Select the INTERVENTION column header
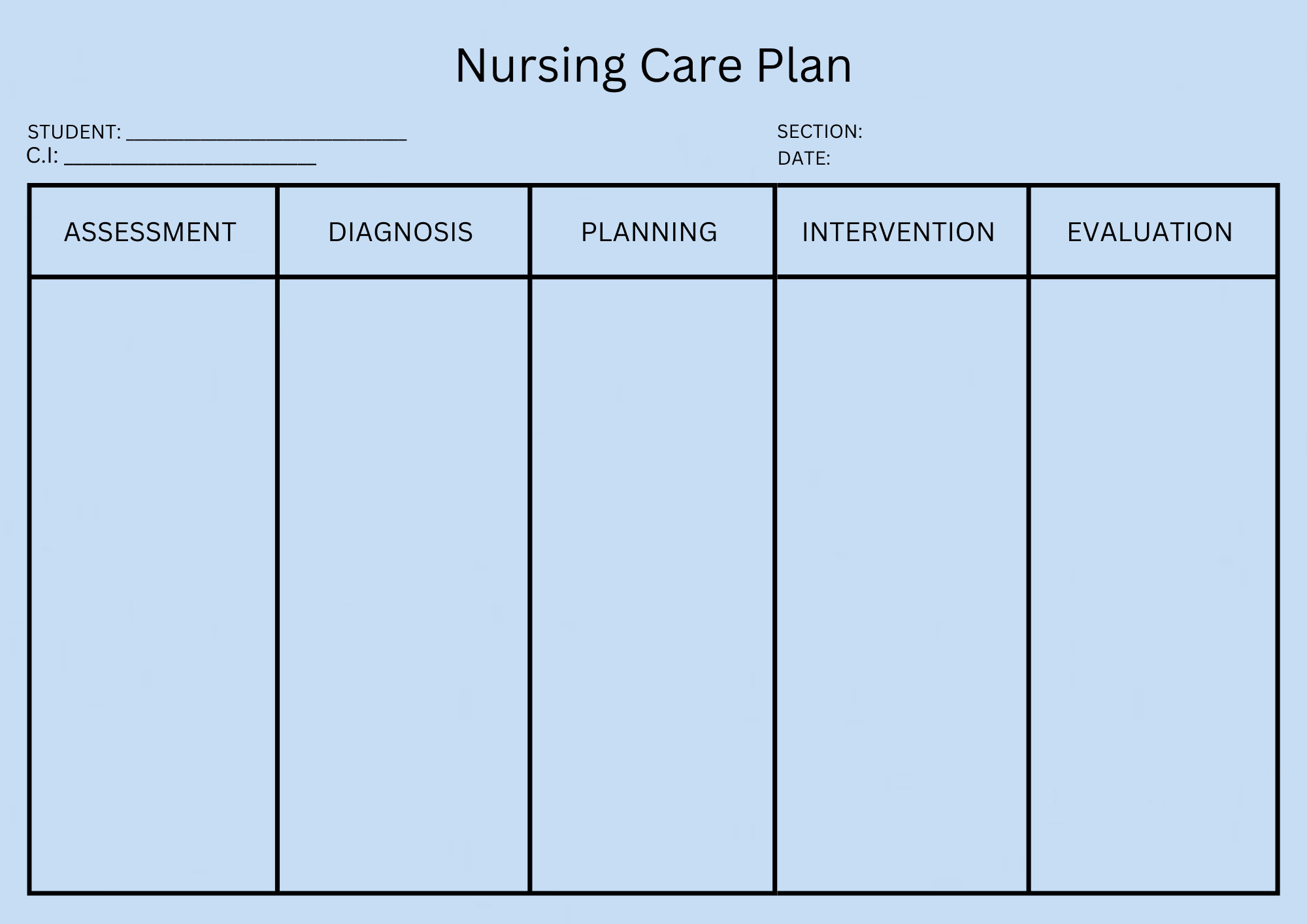 [899, 233]
